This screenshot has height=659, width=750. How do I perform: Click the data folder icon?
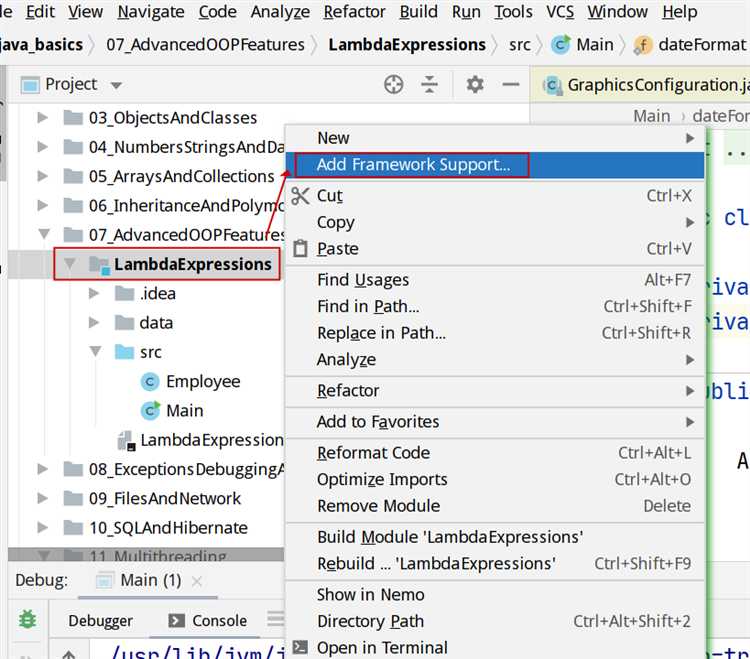[124, 323]
